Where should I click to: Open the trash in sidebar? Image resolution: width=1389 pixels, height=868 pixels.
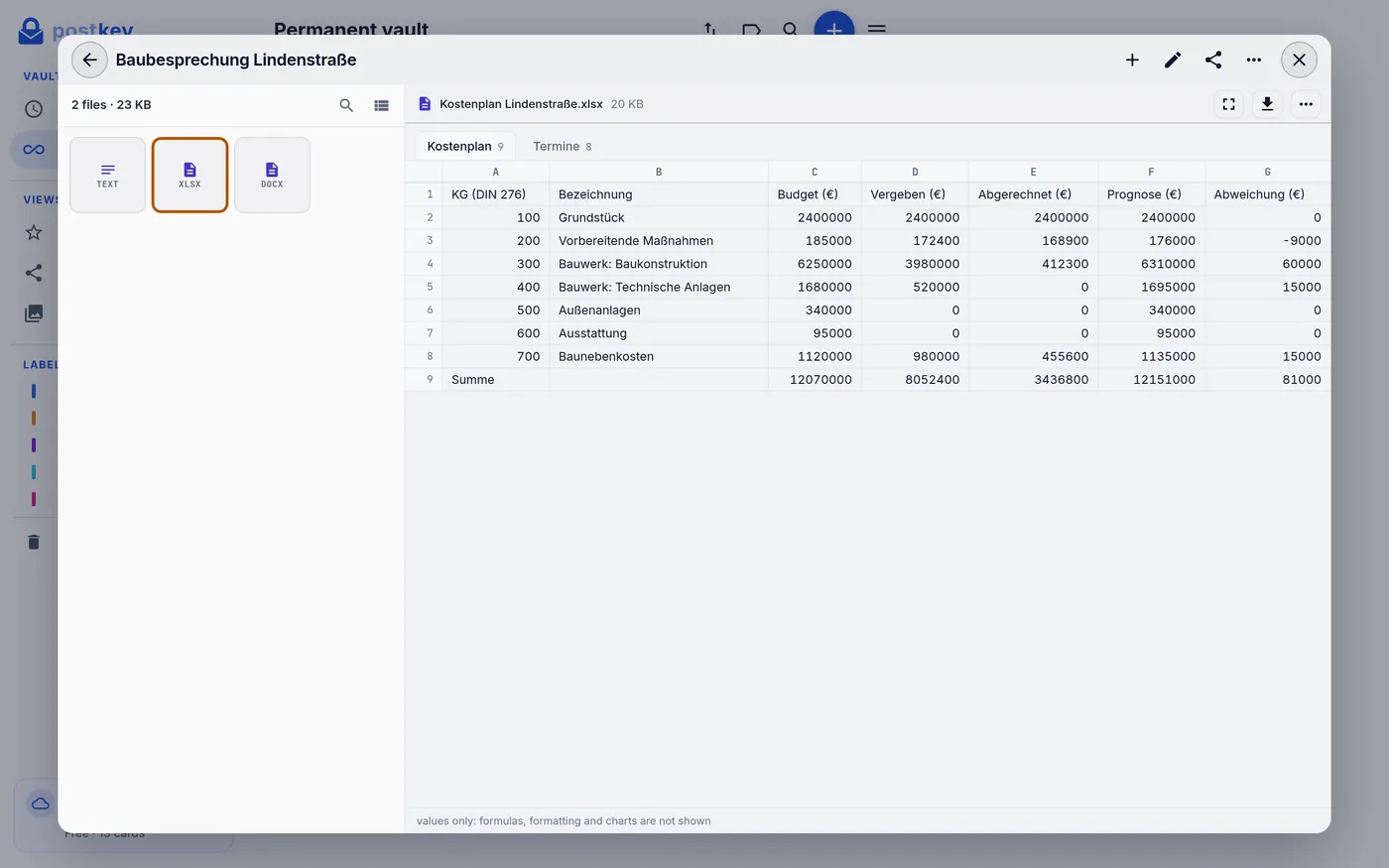pyautogui.click(x=34, y=542)
